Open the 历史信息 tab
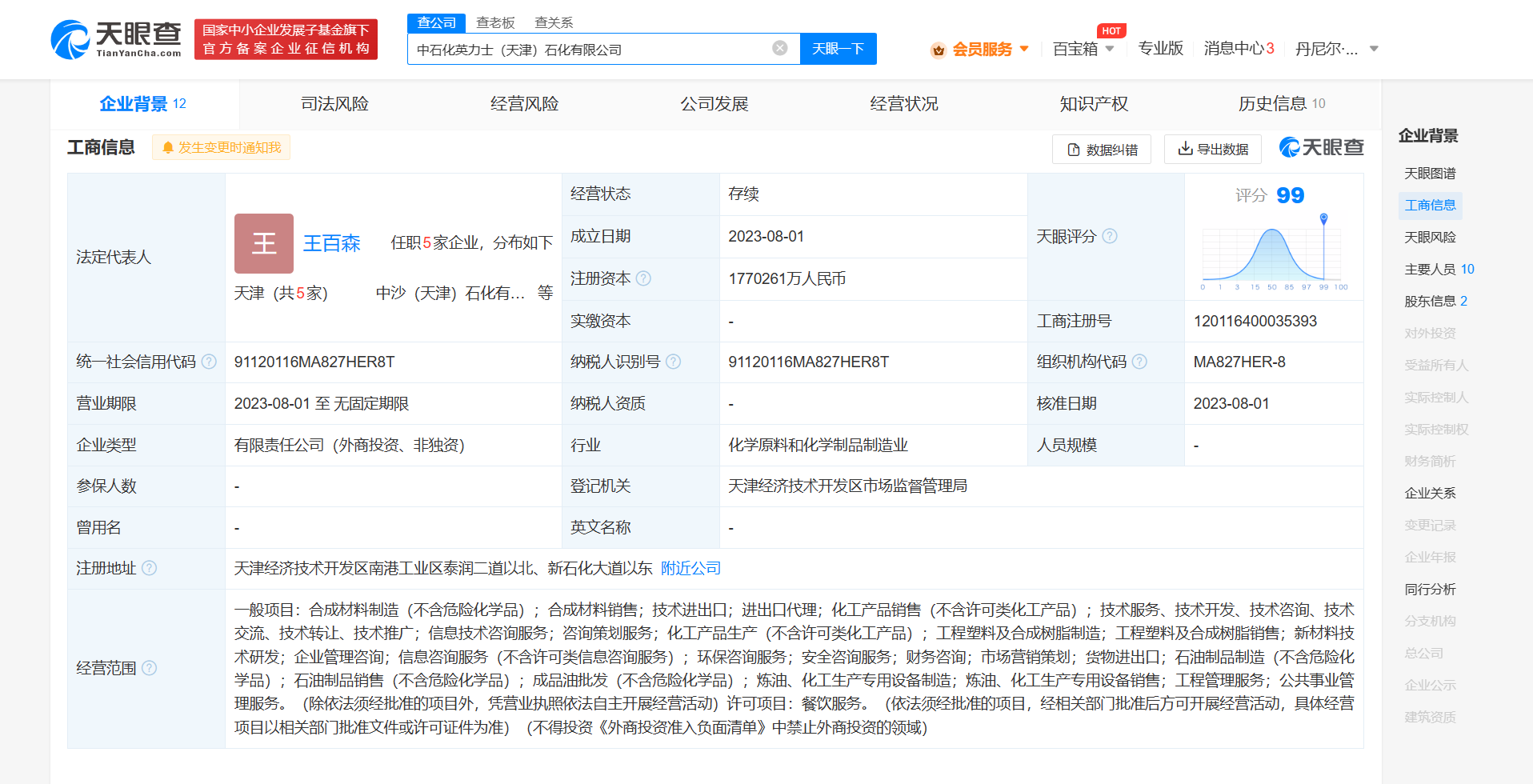The height and width of the screenshot is (784, 1533). click(1273, 103)
